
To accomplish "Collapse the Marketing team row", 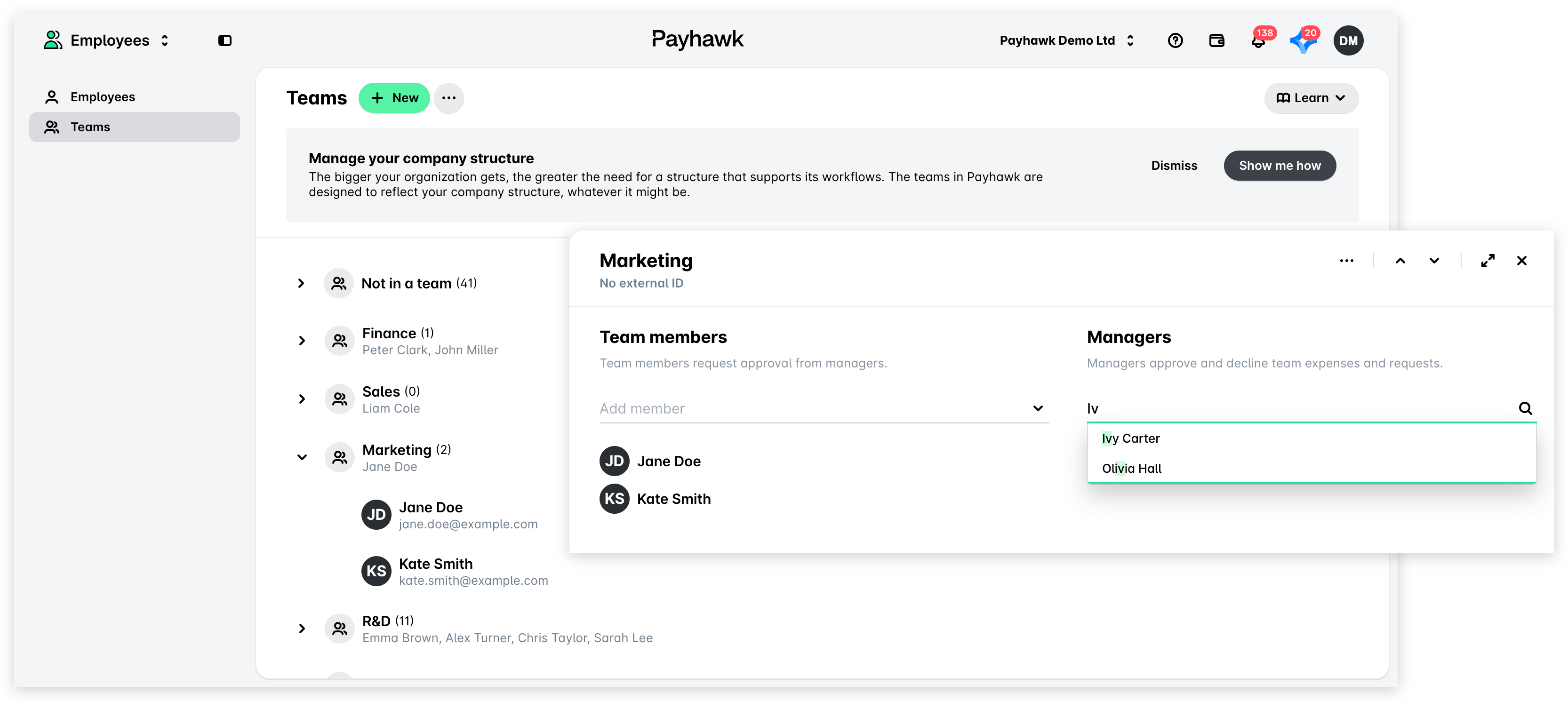I will tap(301, 458).
